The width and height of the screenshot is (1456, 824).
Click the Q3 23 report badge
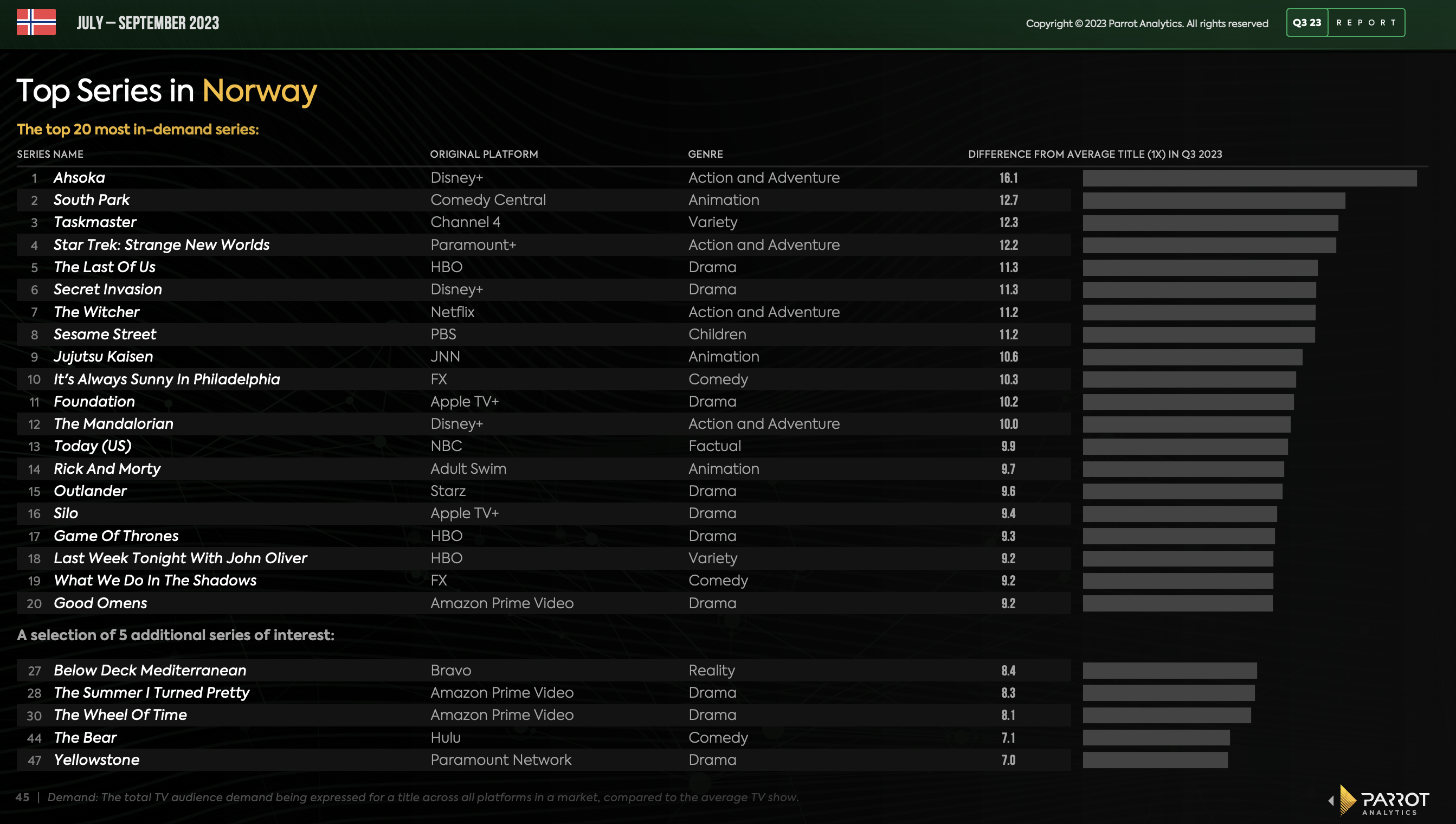coord(1345,23)
